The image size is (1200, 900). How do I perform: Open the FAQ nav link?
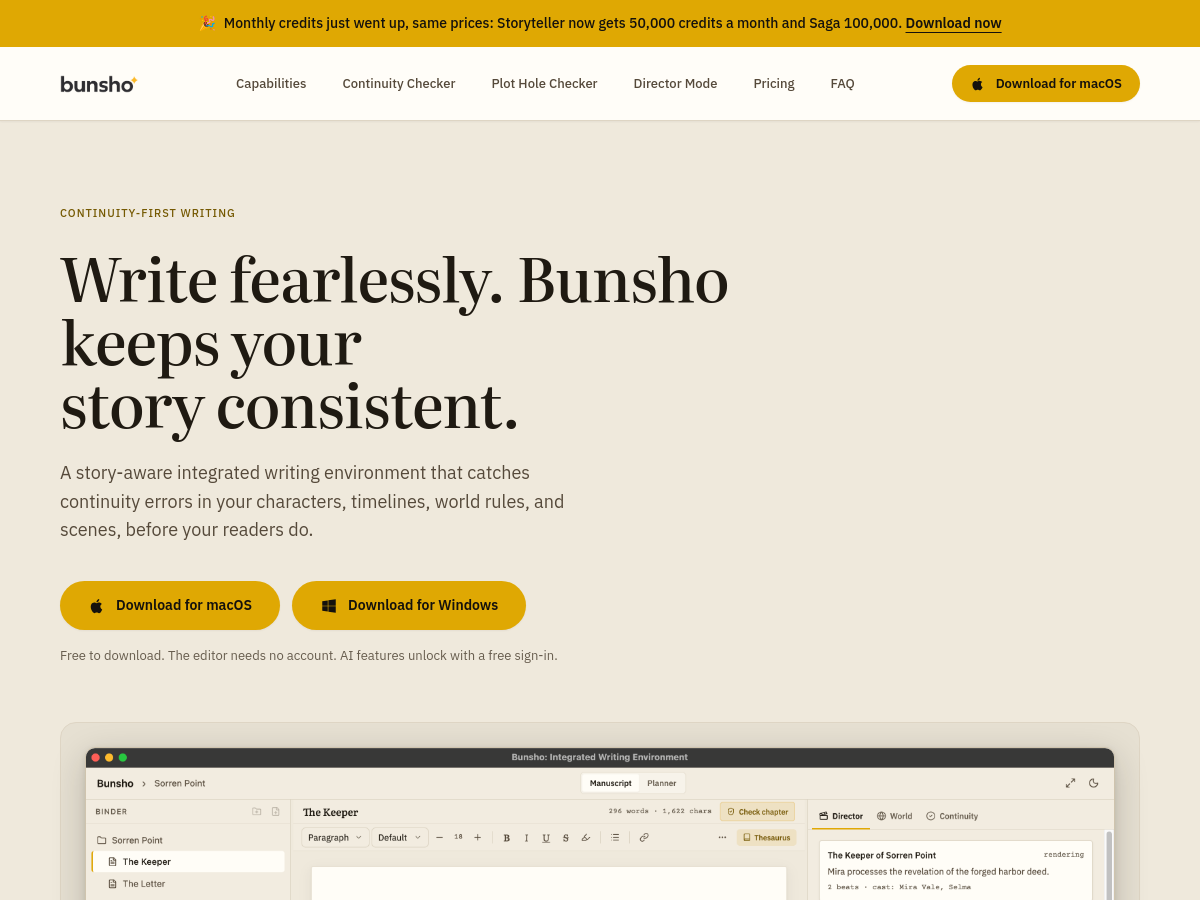click(842, 84)
